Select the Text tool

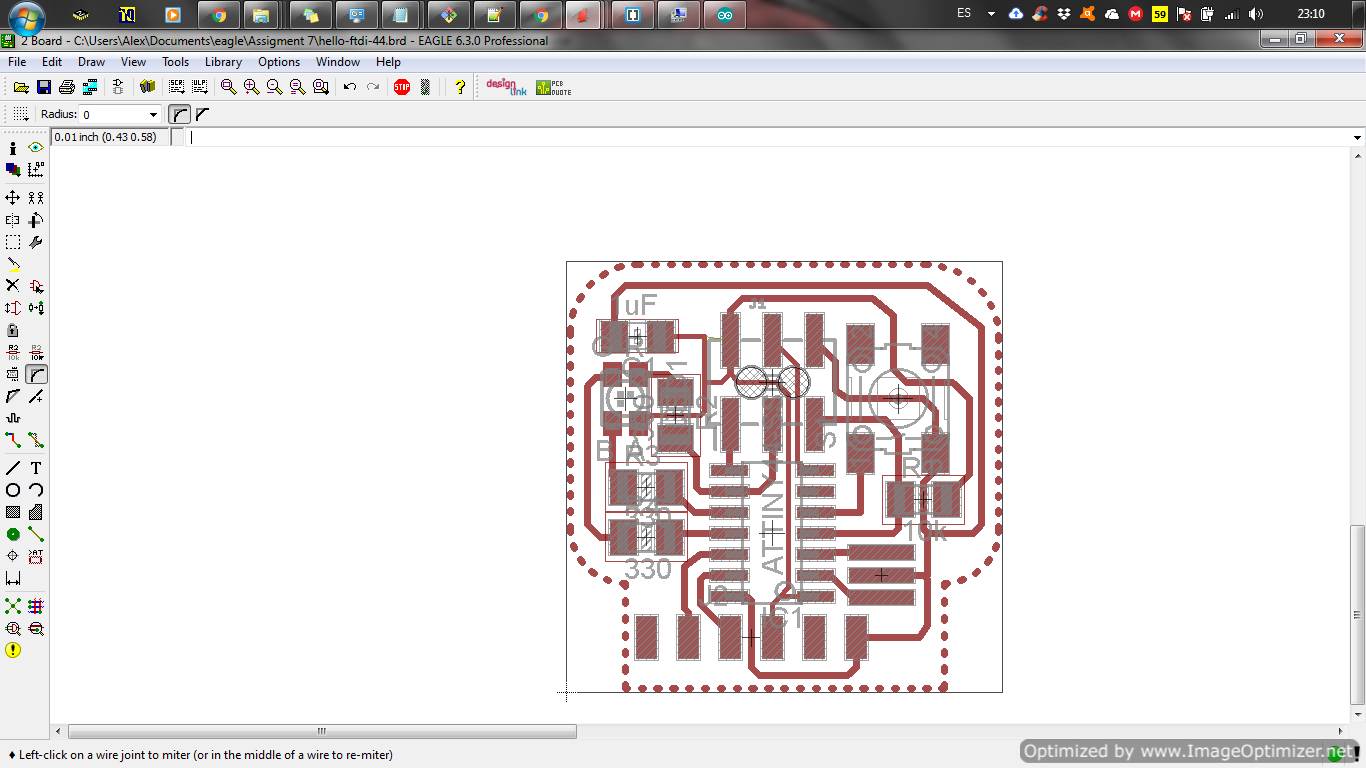(36, 468)
